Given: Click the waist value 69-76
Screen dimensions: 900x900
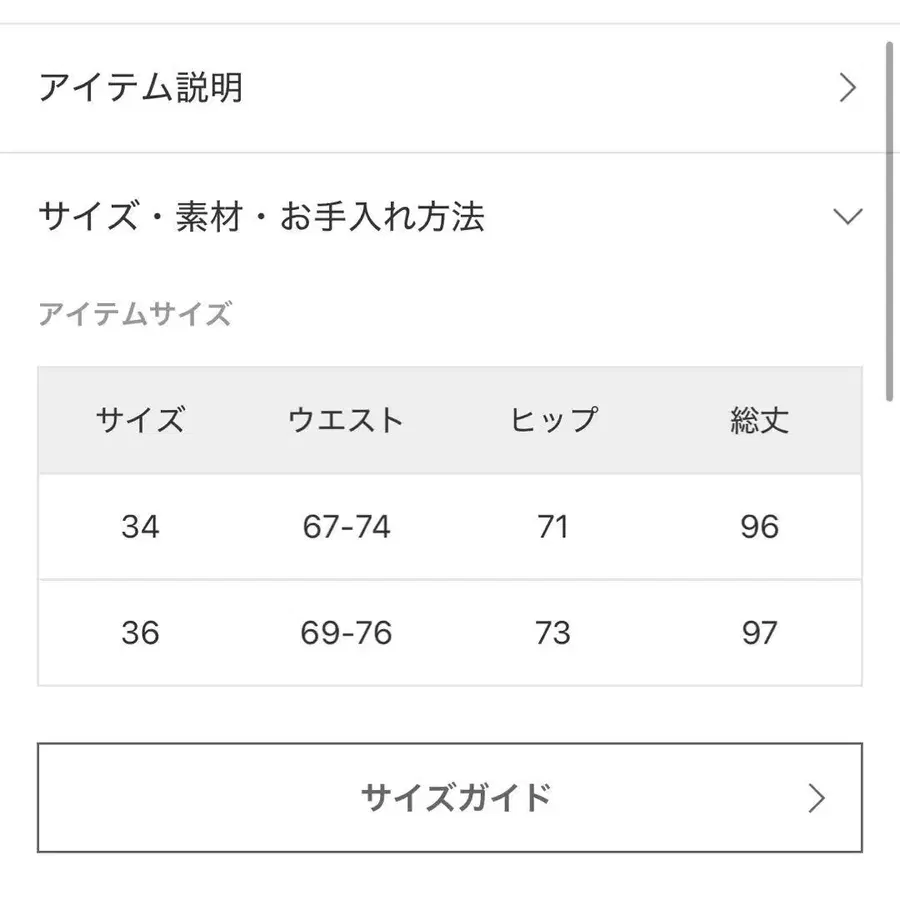Looking at the screenshot, I should (x=345, y=633).
